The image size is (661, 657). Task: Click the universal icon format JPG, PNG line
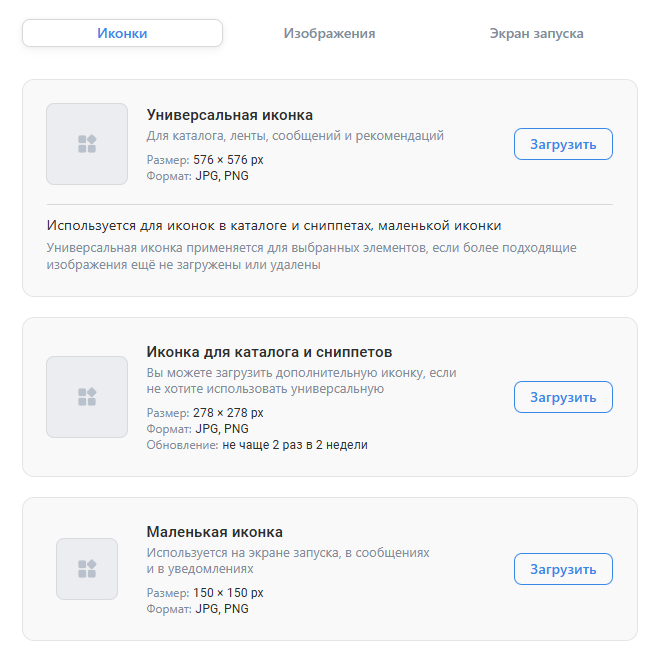[x=198, y=175]
